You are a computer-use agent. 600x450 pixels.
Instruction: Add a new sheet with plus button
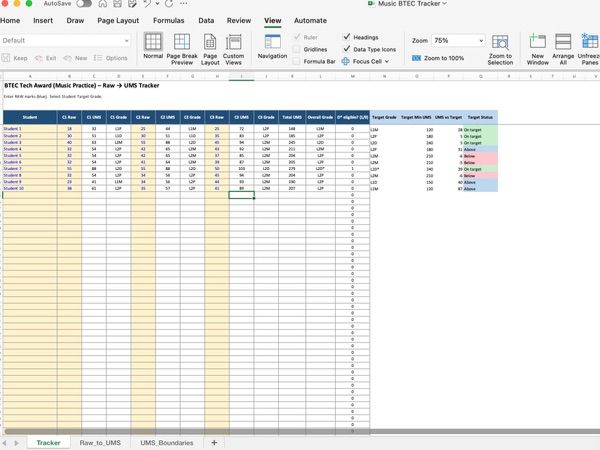coord(214,443)
